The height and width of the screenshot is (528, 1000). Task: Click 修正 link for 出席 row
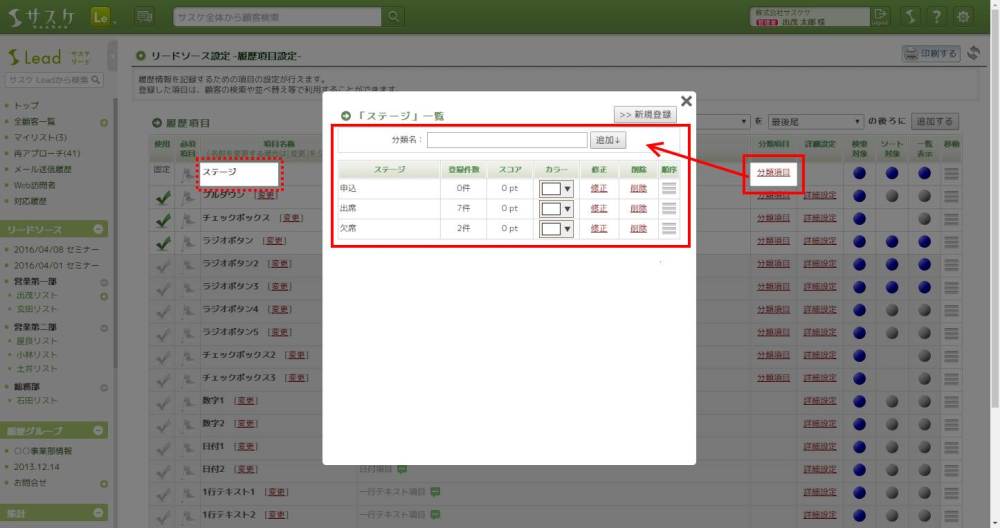coord(598,208)
